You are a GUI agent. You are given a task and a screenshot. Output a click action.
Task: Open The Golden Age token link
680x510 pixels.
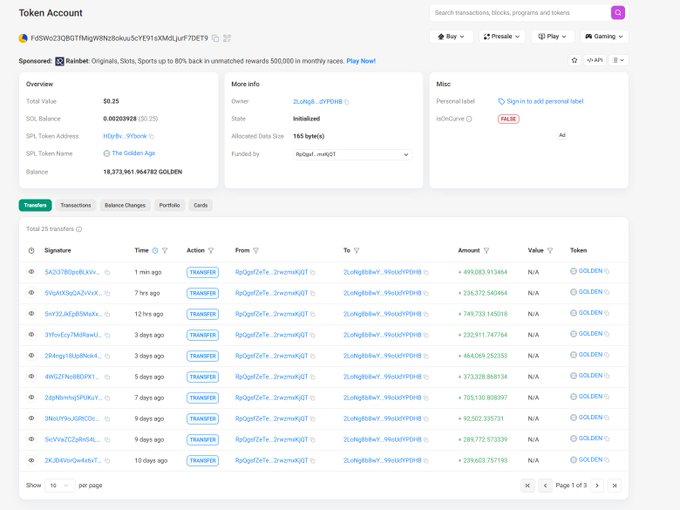tap(133, 153)
